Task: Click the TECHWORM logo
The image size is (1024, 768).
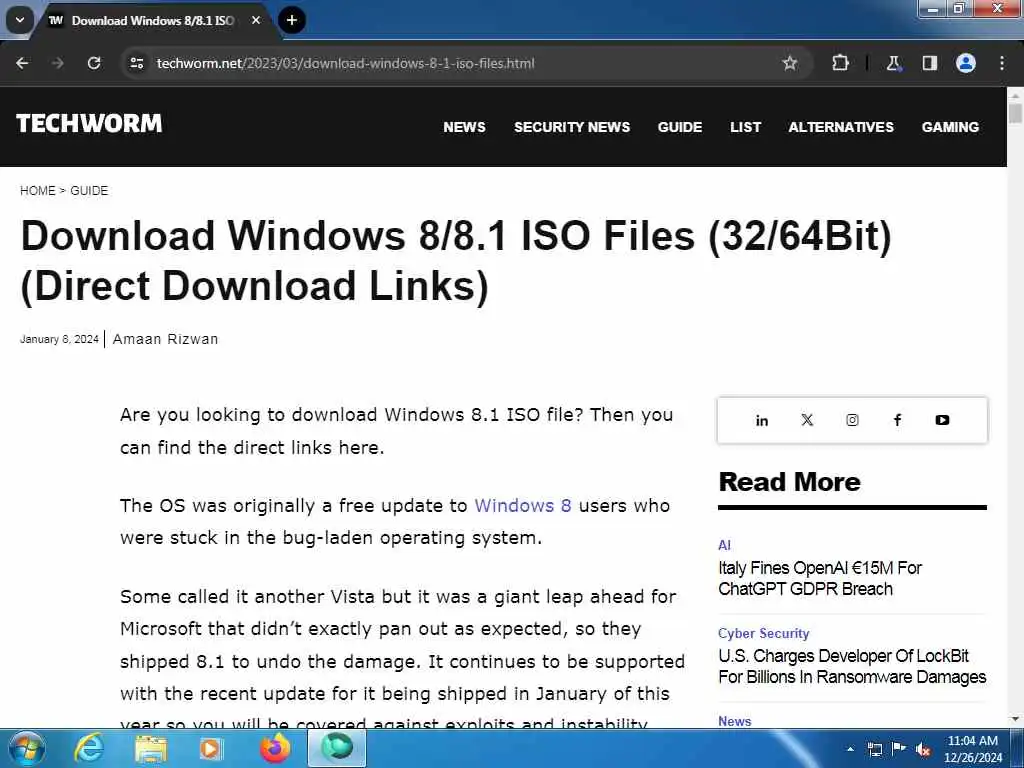Action: pos(89,123)
